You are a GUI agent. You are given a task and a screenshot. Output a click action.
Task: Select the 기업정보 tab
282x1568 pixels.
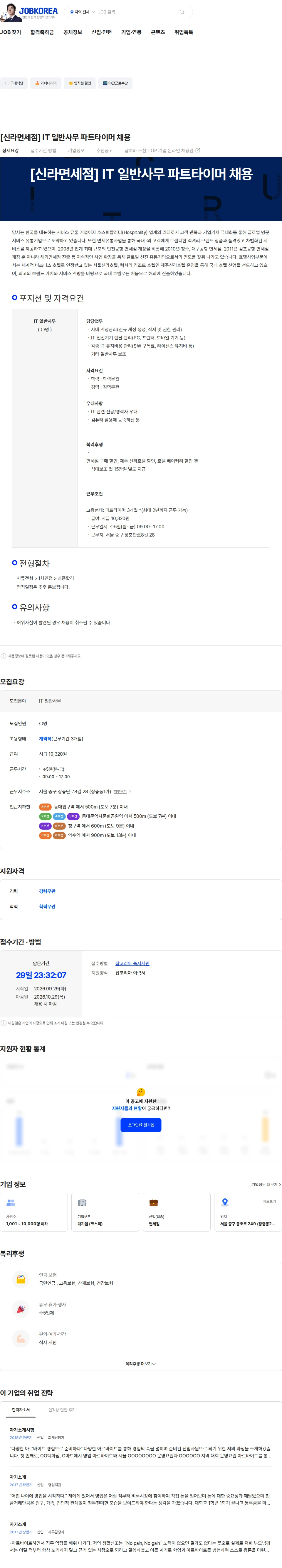coord(76,150)
